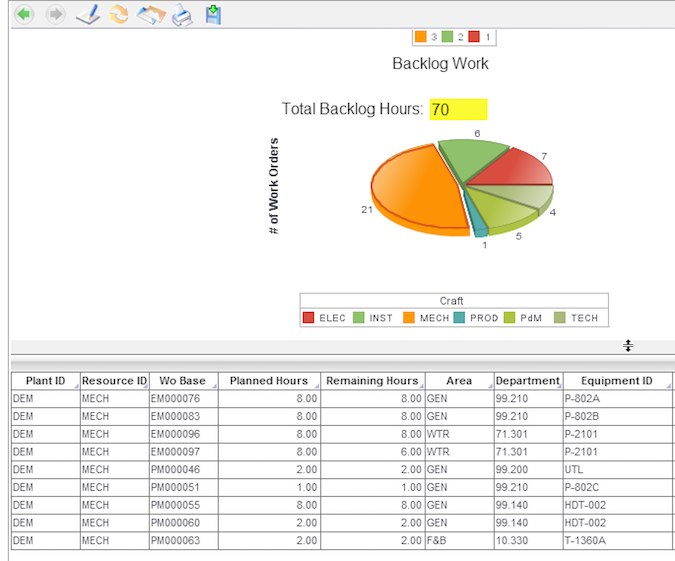Click the Total Backlog Hours yellow field
Image resolution: width=675 pixels, height=561 pixels.
[x=458, y=109]
